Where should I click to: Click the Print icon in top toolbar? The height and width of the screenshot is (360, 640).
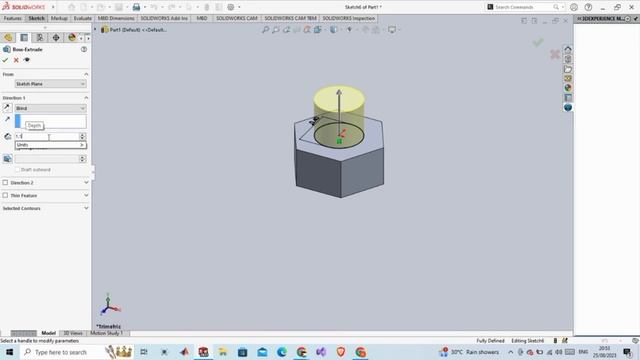(x=136, y=7)
